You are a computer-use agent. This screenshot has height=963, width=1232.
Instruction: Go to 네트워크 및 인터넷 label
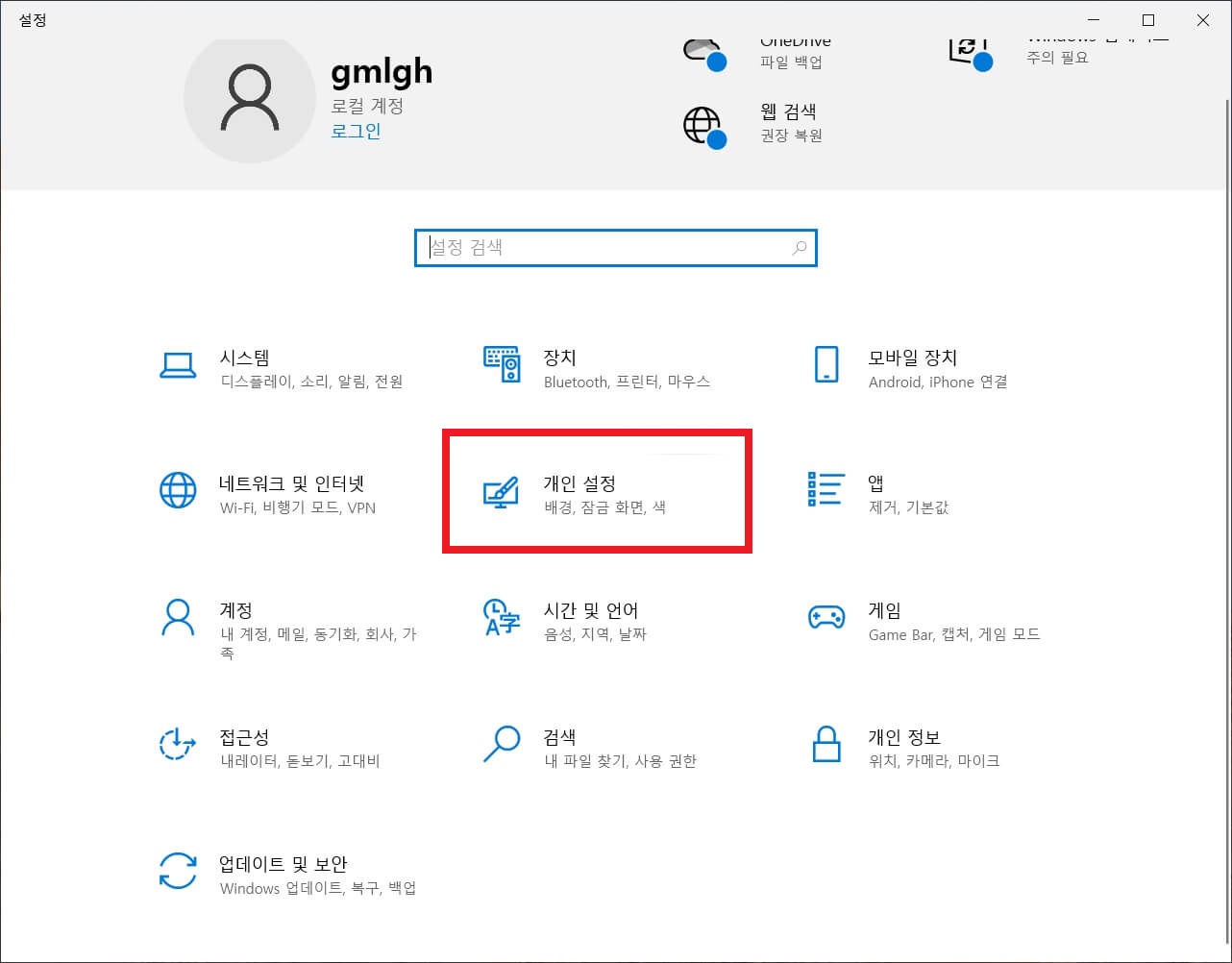(292, 483)
